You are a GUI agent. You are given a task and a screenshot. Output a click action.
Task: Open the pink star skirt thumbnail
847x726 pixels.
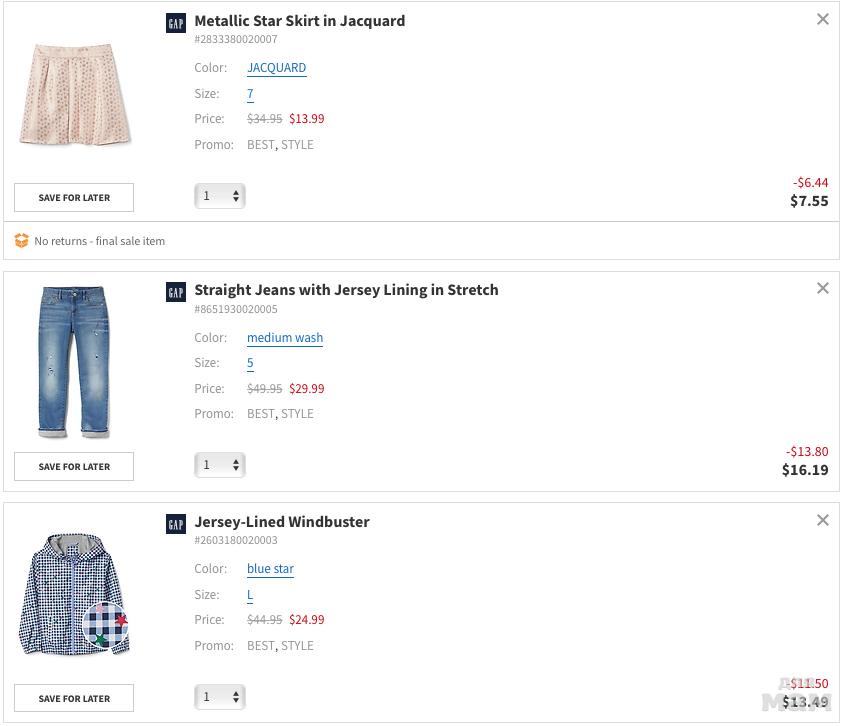tap(74, 93)
